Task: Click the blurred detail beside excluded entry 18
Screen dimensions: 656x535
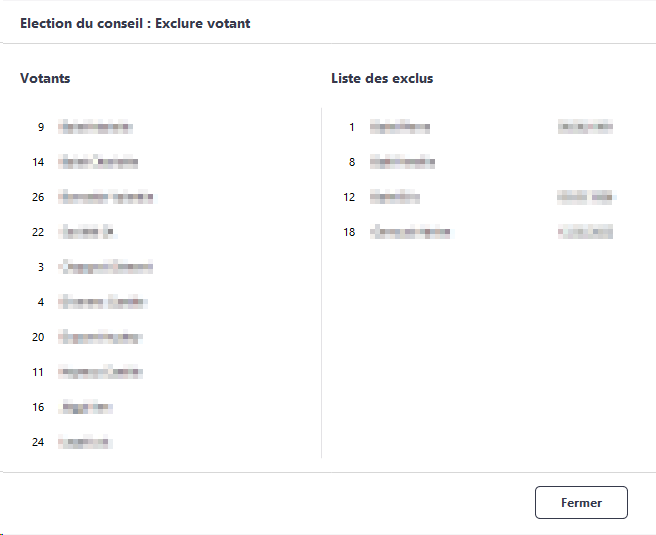Action: pyautogui.click(x=585, y=232)
